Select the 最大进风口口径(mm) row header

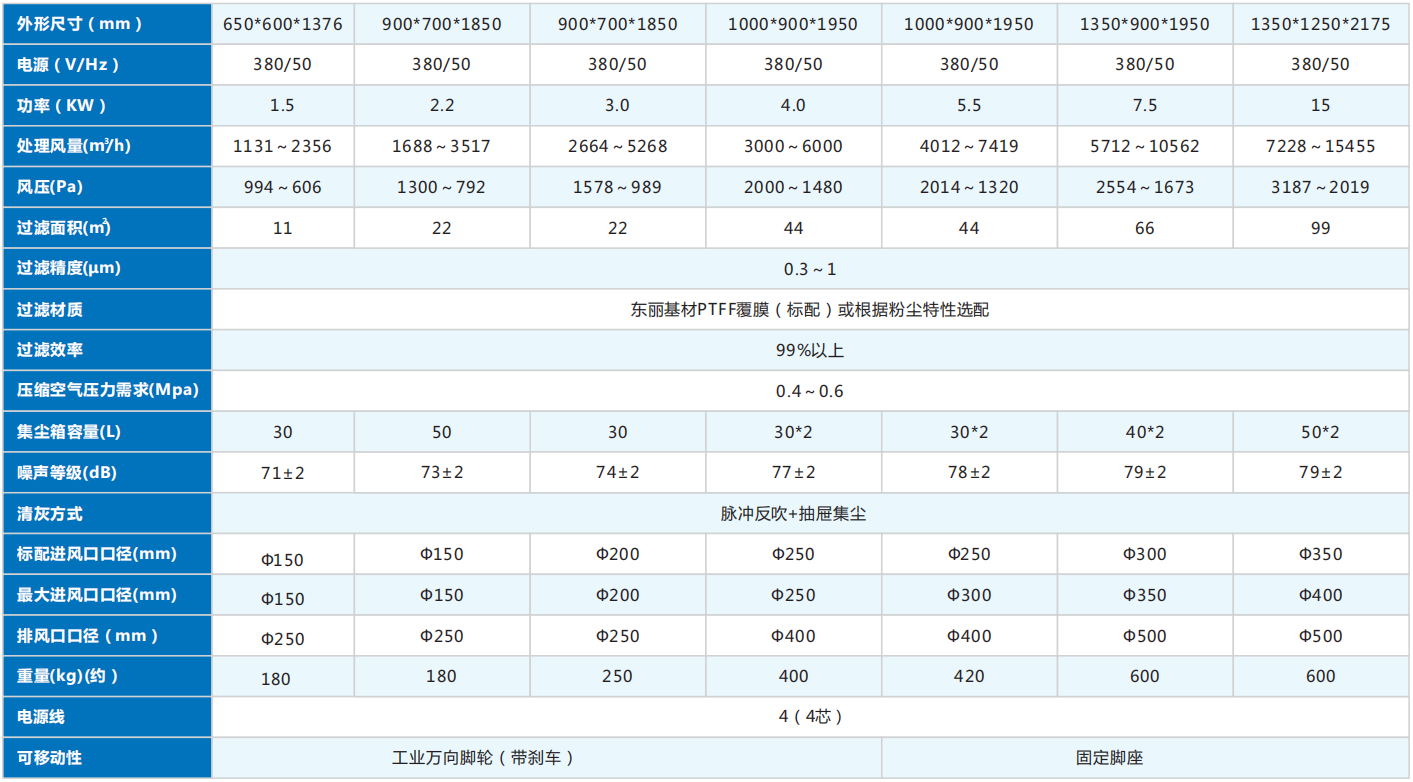106,595
